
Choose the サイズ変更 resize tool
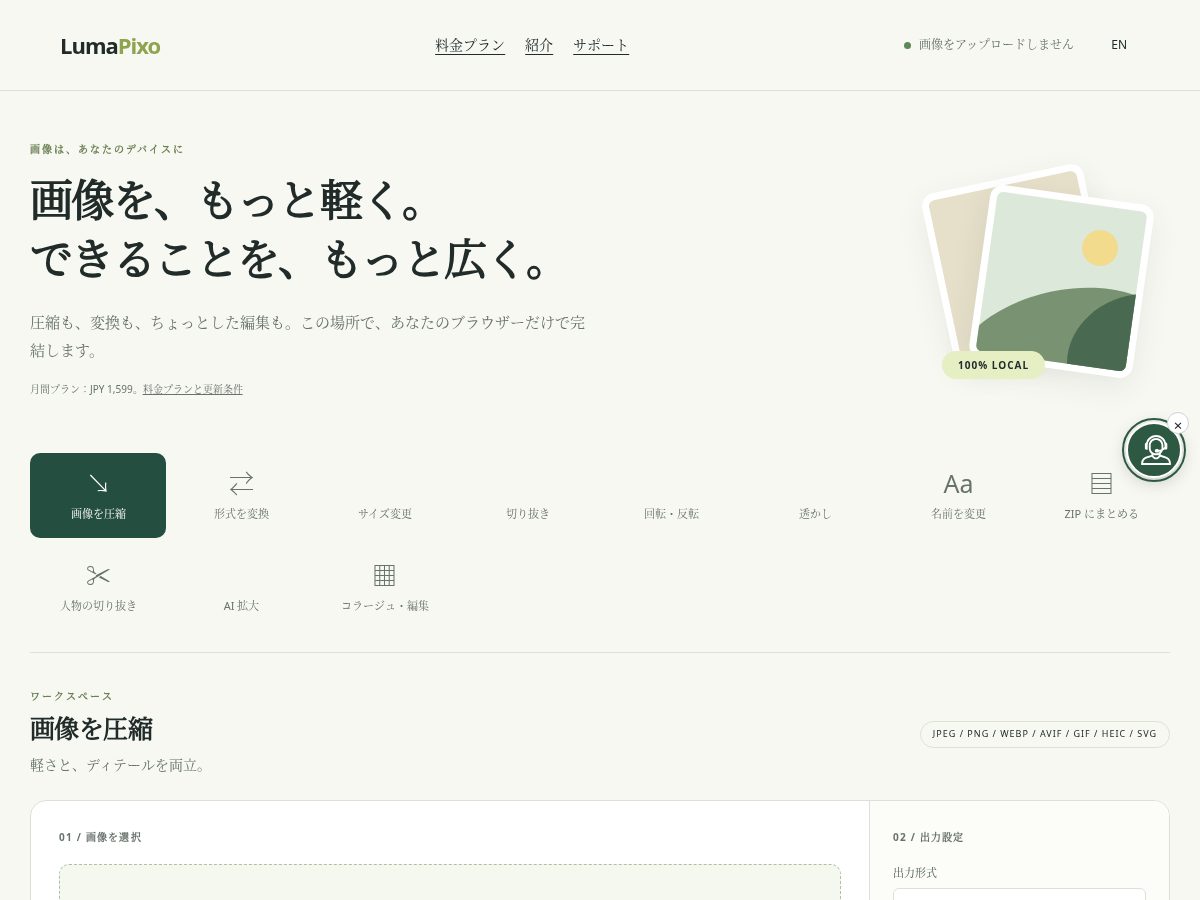(385, 495)
